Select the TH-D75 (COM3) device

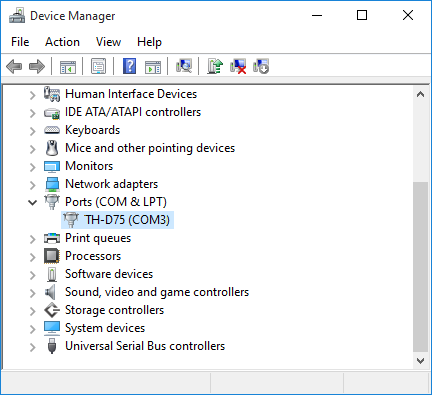point(127,220)
